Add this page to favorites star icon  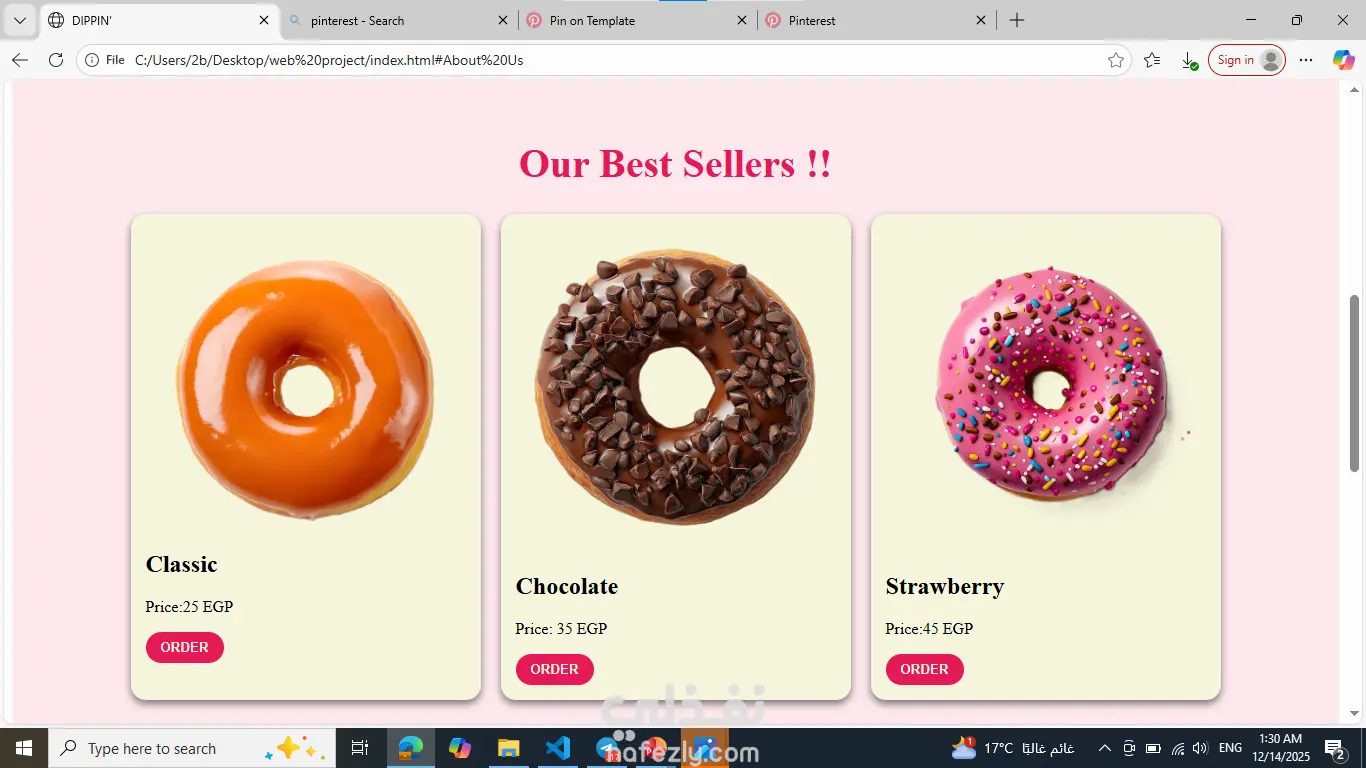1116,60
